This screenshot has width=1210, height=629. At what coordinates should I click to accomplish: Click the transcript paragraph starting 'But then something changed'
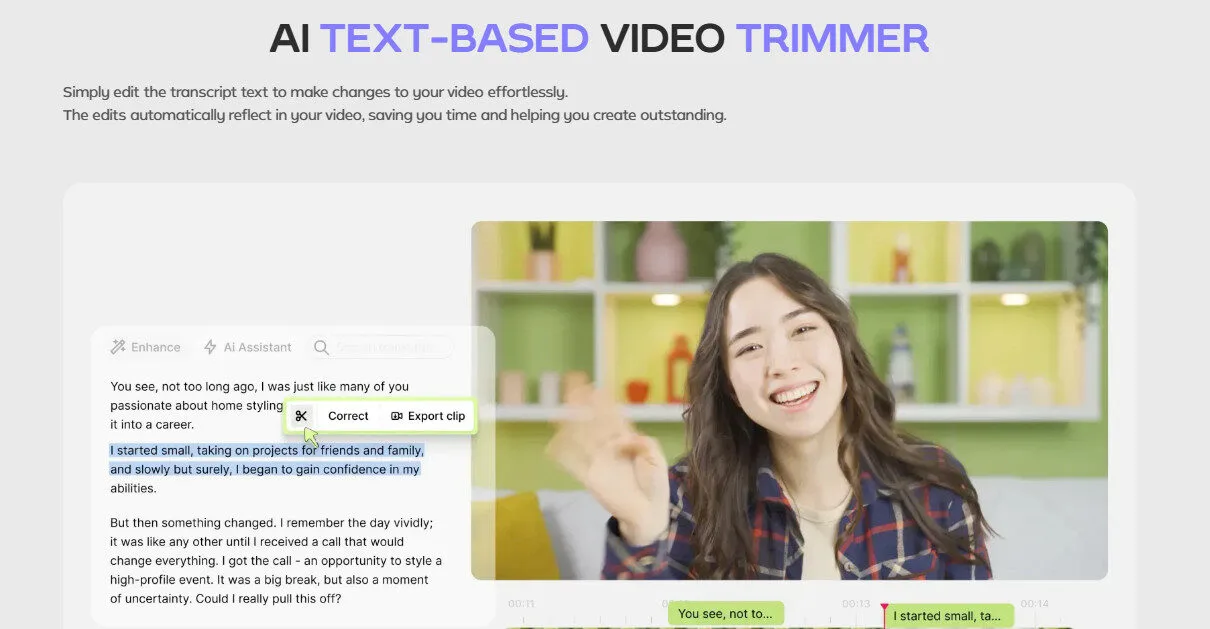tap(270, 560)
